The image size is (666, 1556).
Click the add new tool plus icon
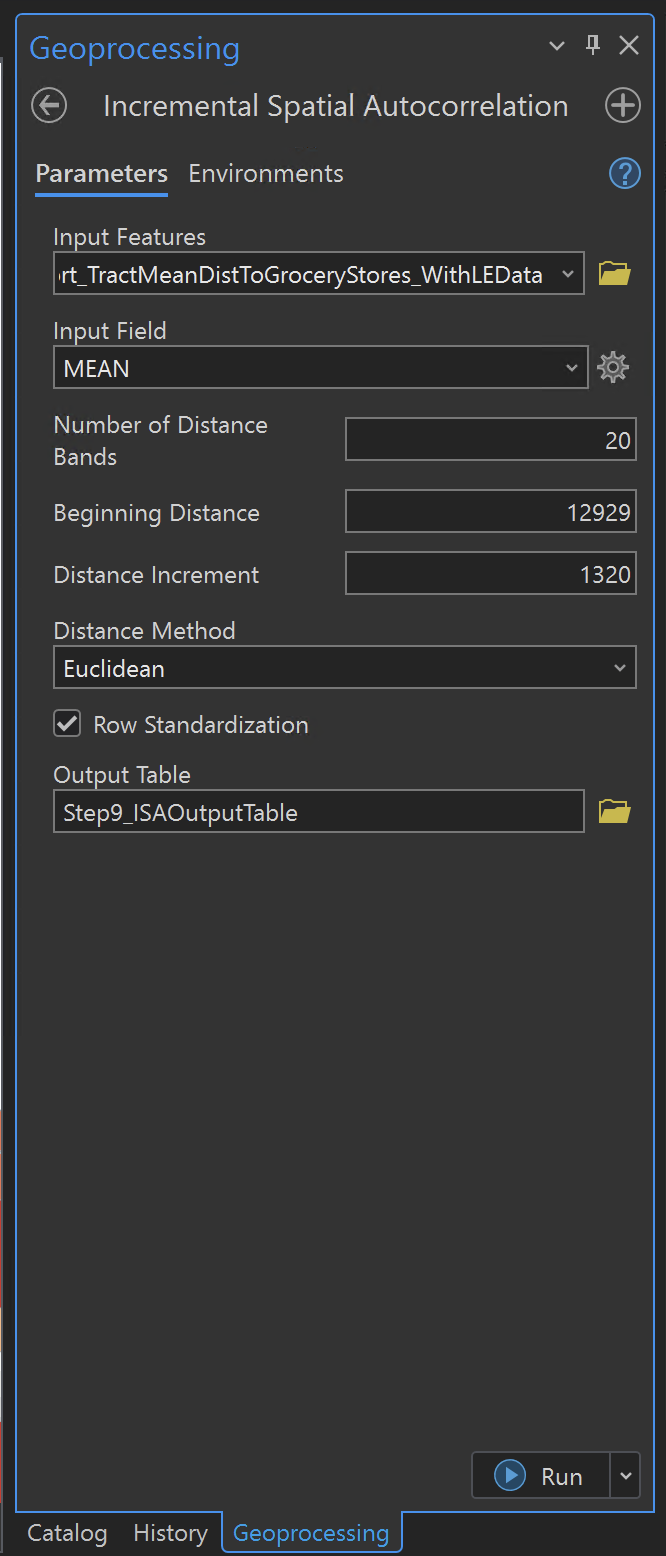[622, 105]
